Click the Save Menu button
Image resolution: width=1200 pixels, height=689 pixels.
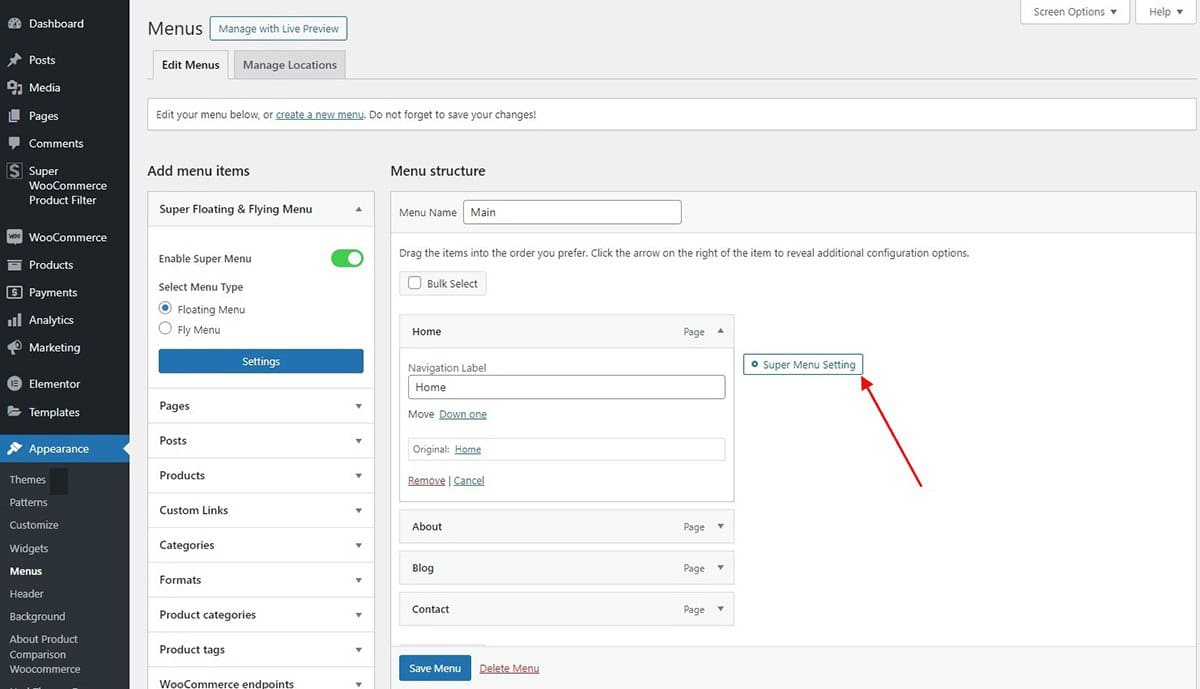pyautogui.click(x=435, y=668)
